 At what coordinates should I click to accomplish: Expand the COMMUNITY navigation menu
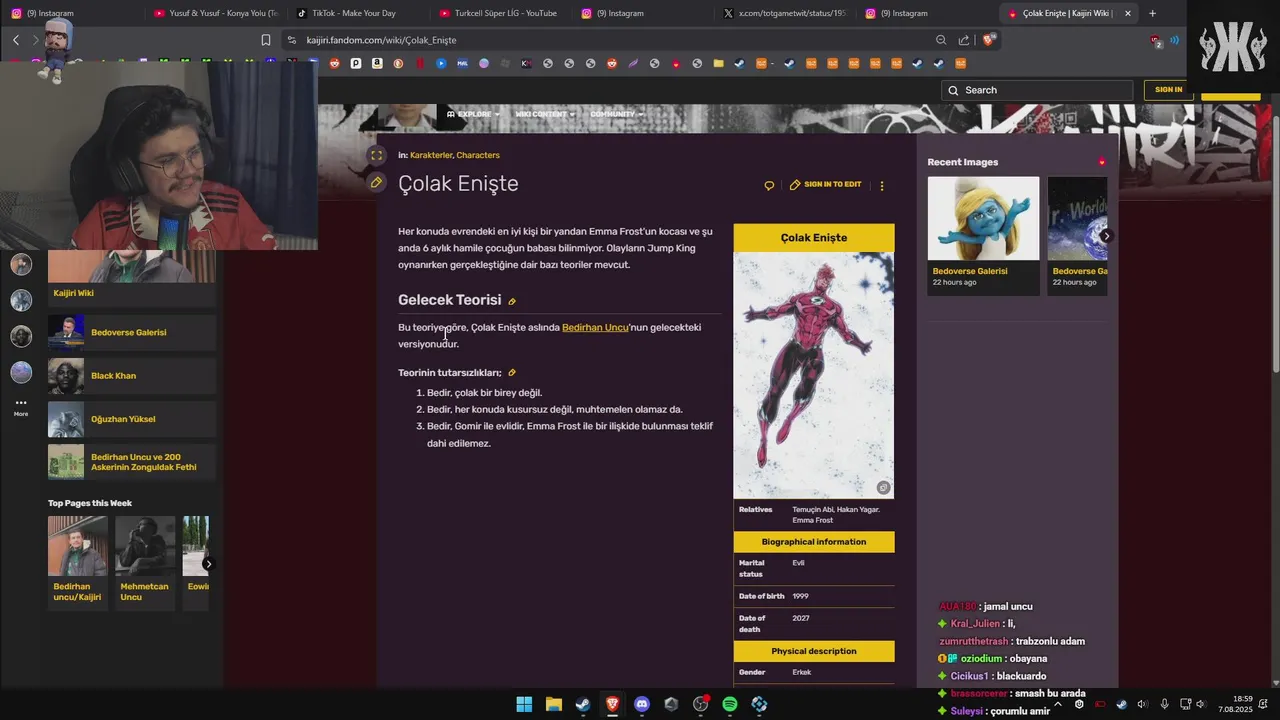pyautogui.click(x=616, y=114)
